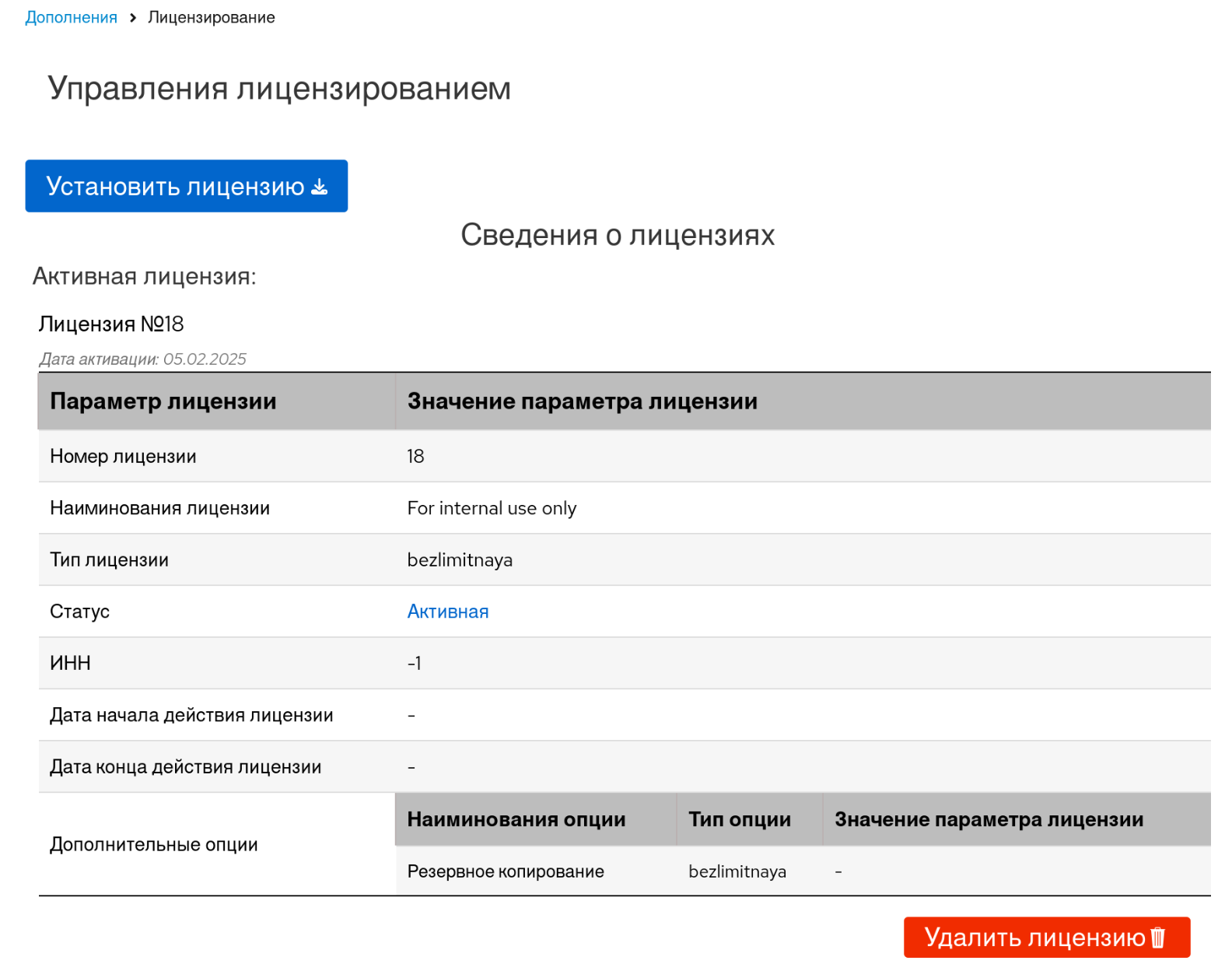The height and width of the screenshot is (978, 1232).
Task: Click the Тип лицензии row label
Action: [x=109, y=560]
